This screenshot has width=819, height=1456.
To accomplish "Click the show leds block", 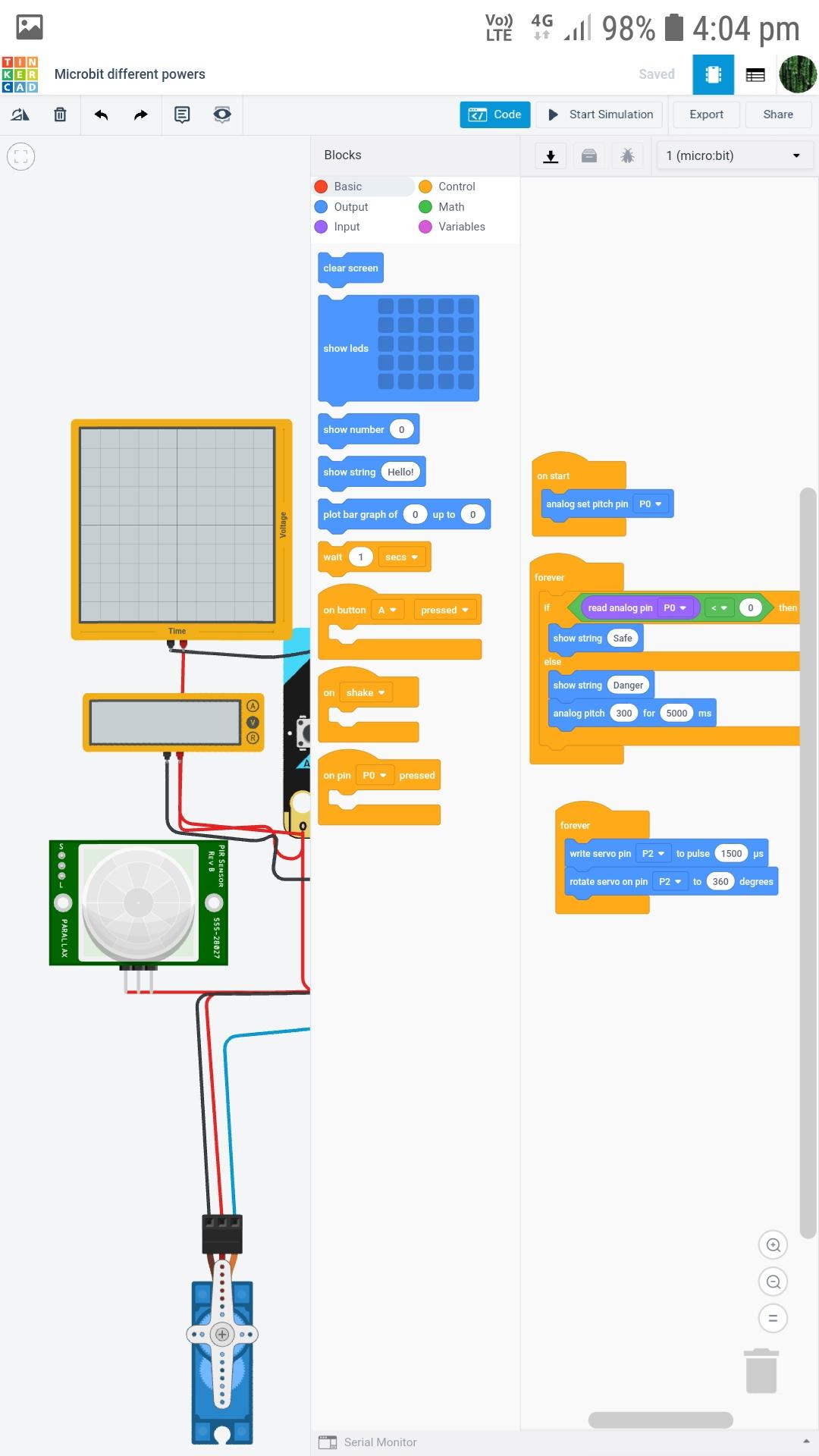I will [398, 349].
